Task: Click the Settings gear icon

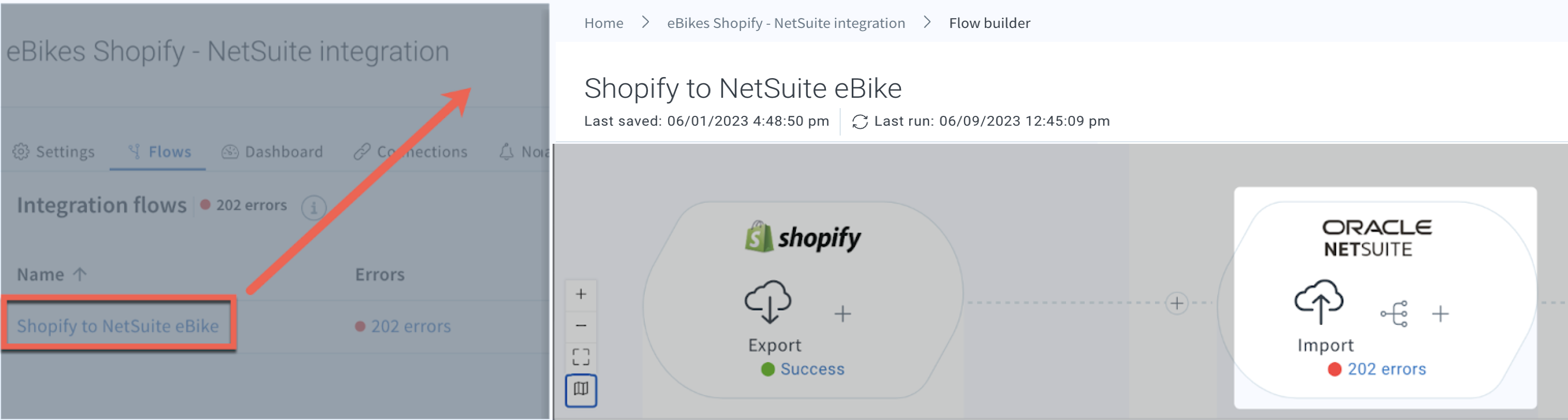Action: 21,152
